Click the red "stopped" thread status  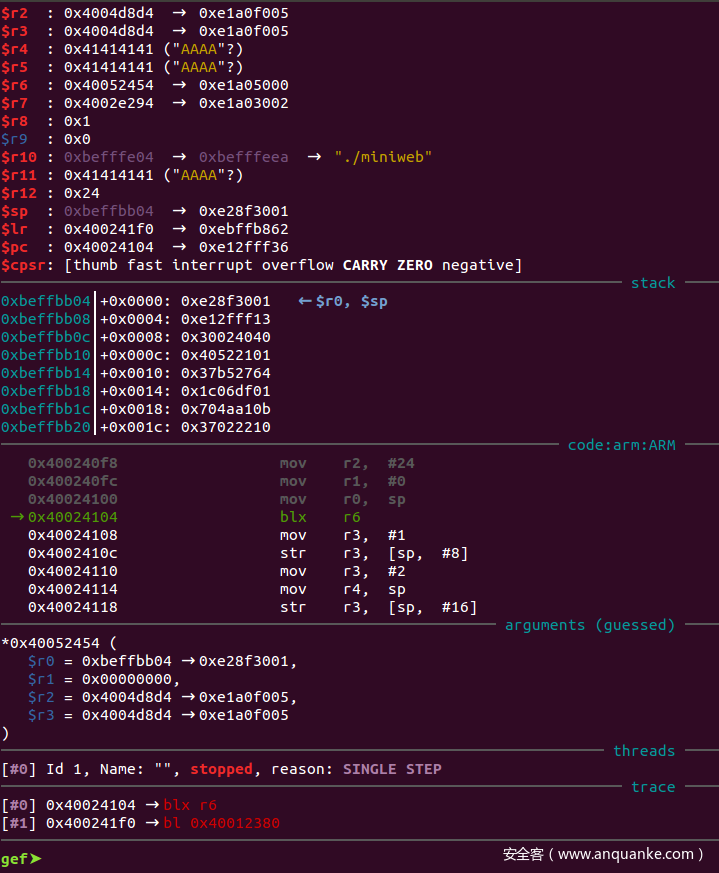(x=222, y=769)
